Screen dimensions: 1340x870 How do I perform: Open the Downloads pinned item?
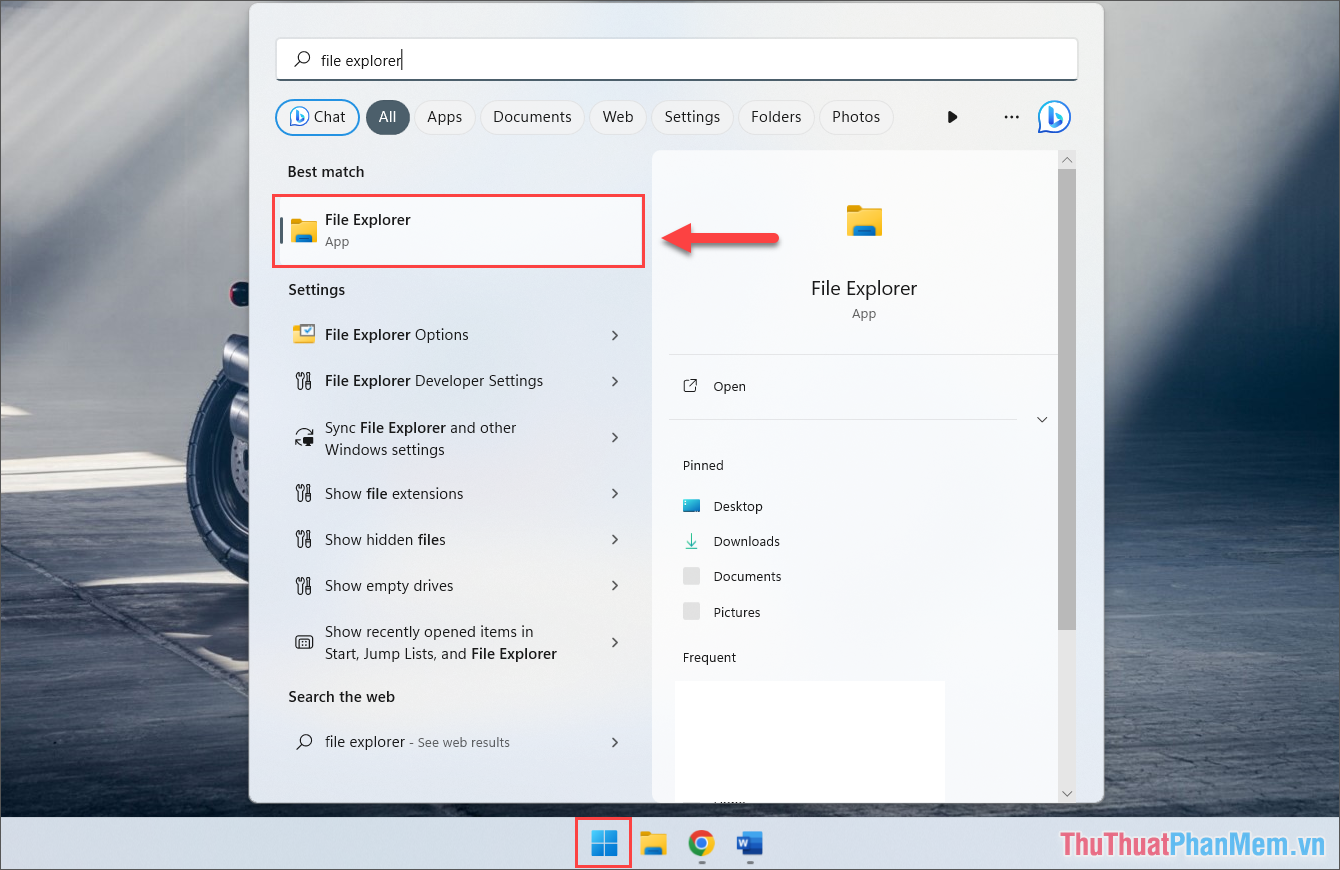(x=745, y=541)
